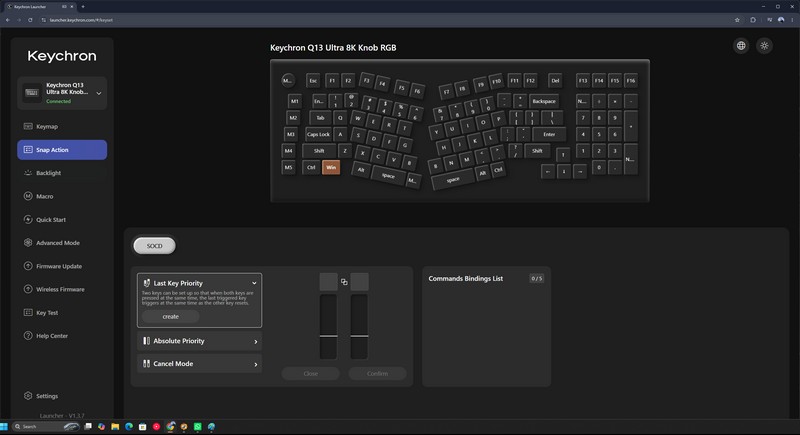Open the Keychron Launcher browser tab
The image size is (800, 435).
coord(38,7)
